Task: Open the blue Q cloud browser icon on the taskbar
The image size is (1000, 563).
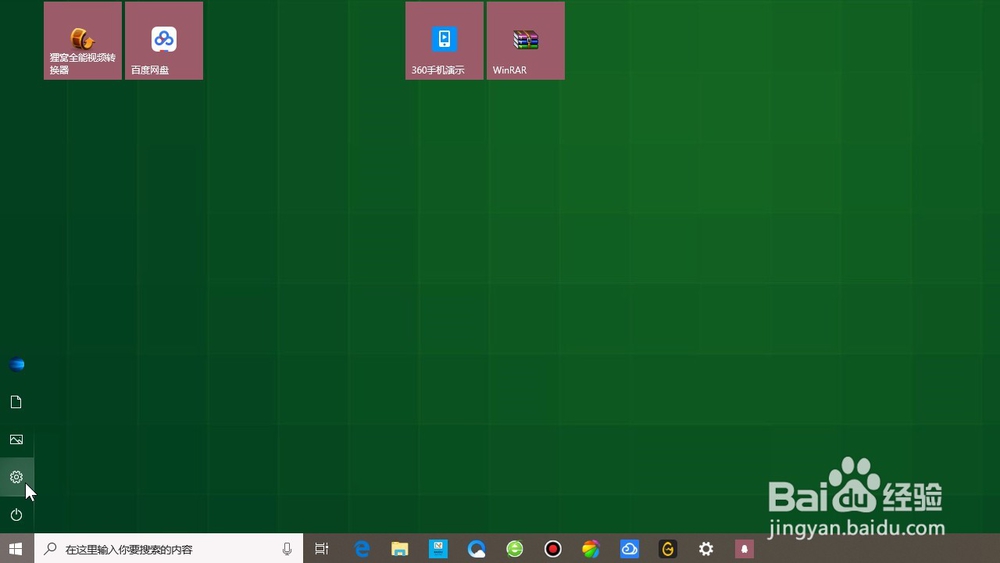Action: (x=476, y=548)
